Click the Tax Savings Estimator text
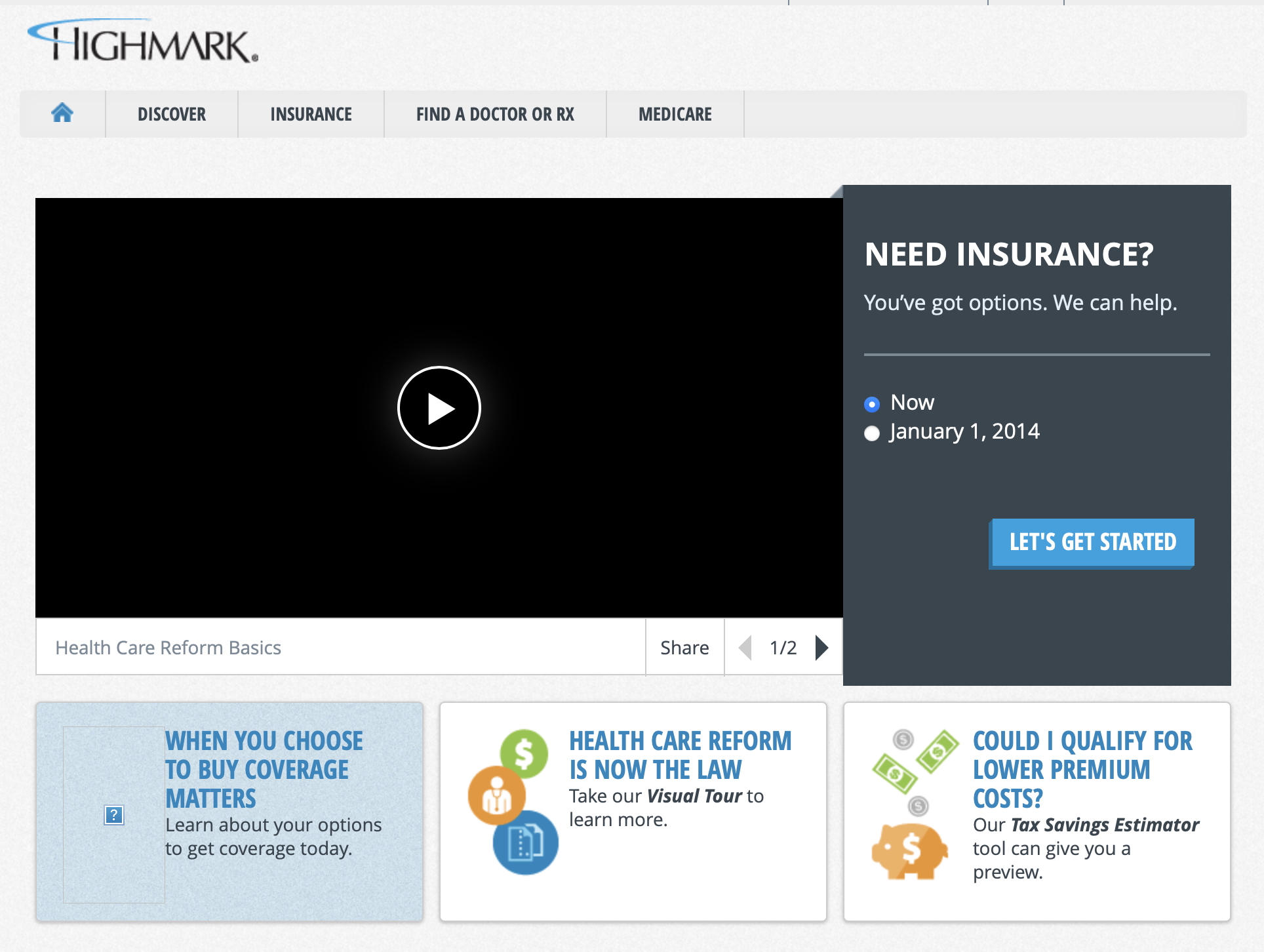 (1105, 825)
